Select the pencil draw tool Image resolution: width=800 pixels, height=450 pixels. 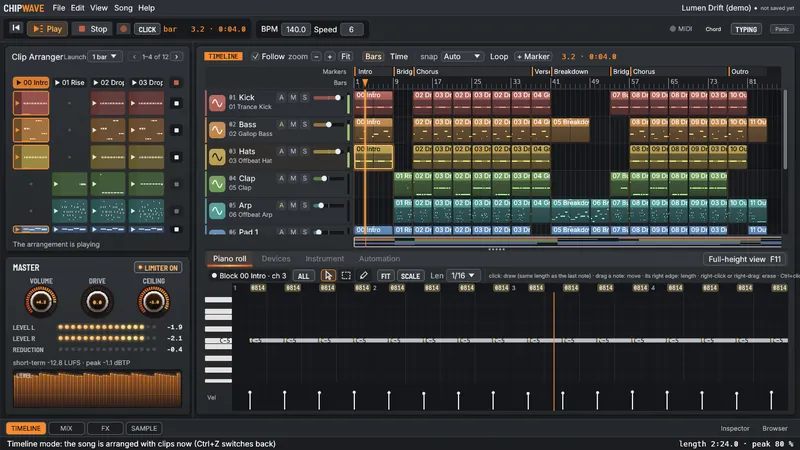(x=363, y=276)
